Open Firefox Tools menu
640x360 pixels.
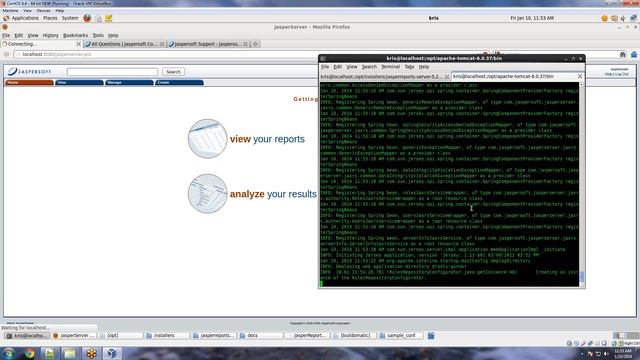[x=98, y=36]
